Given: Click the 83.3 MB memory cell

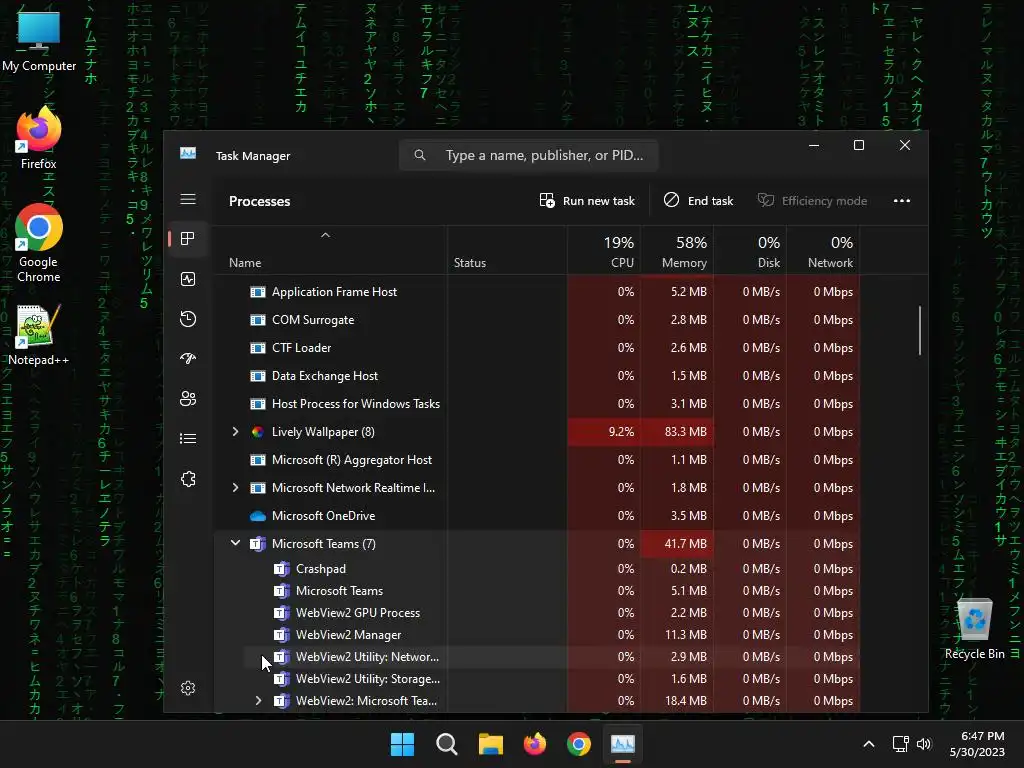Looking at the screenshot, I should (x=677, y=432).
